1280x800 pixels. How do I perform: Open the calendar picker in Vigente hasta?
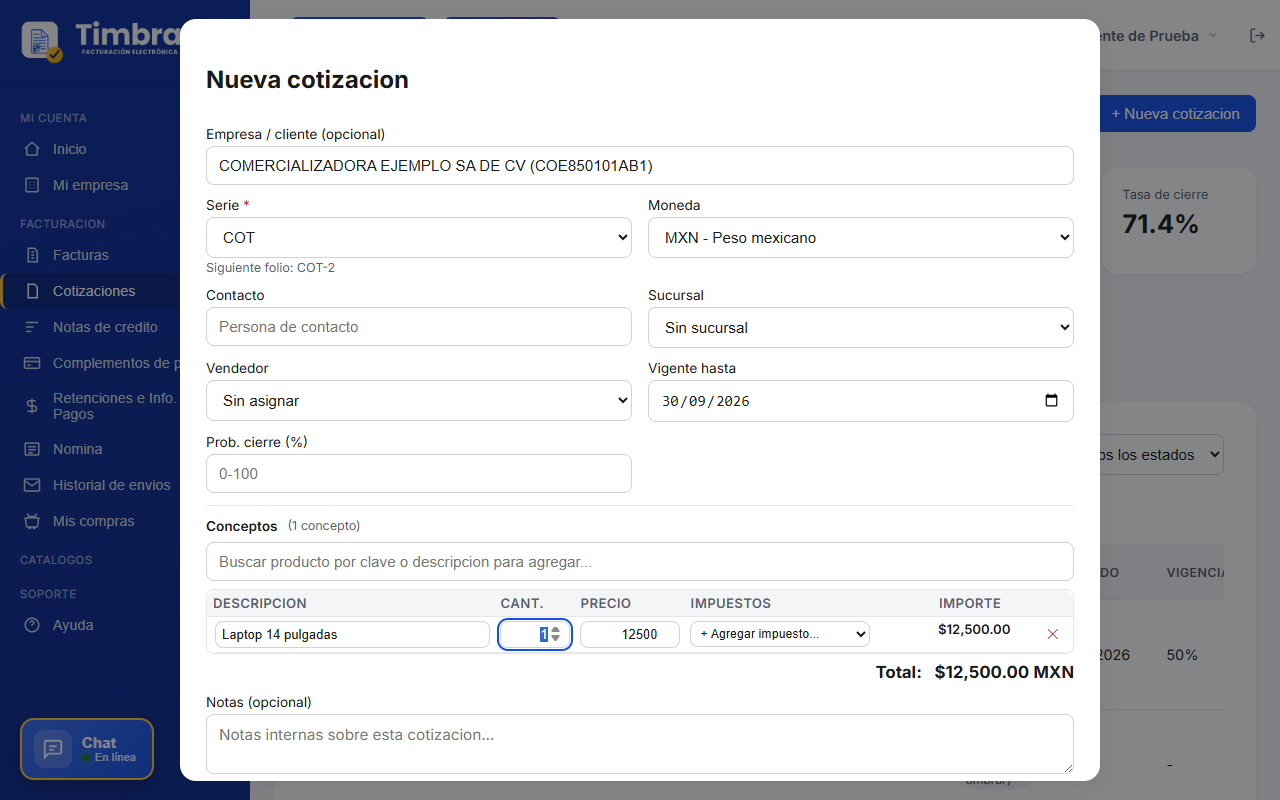1051,400
